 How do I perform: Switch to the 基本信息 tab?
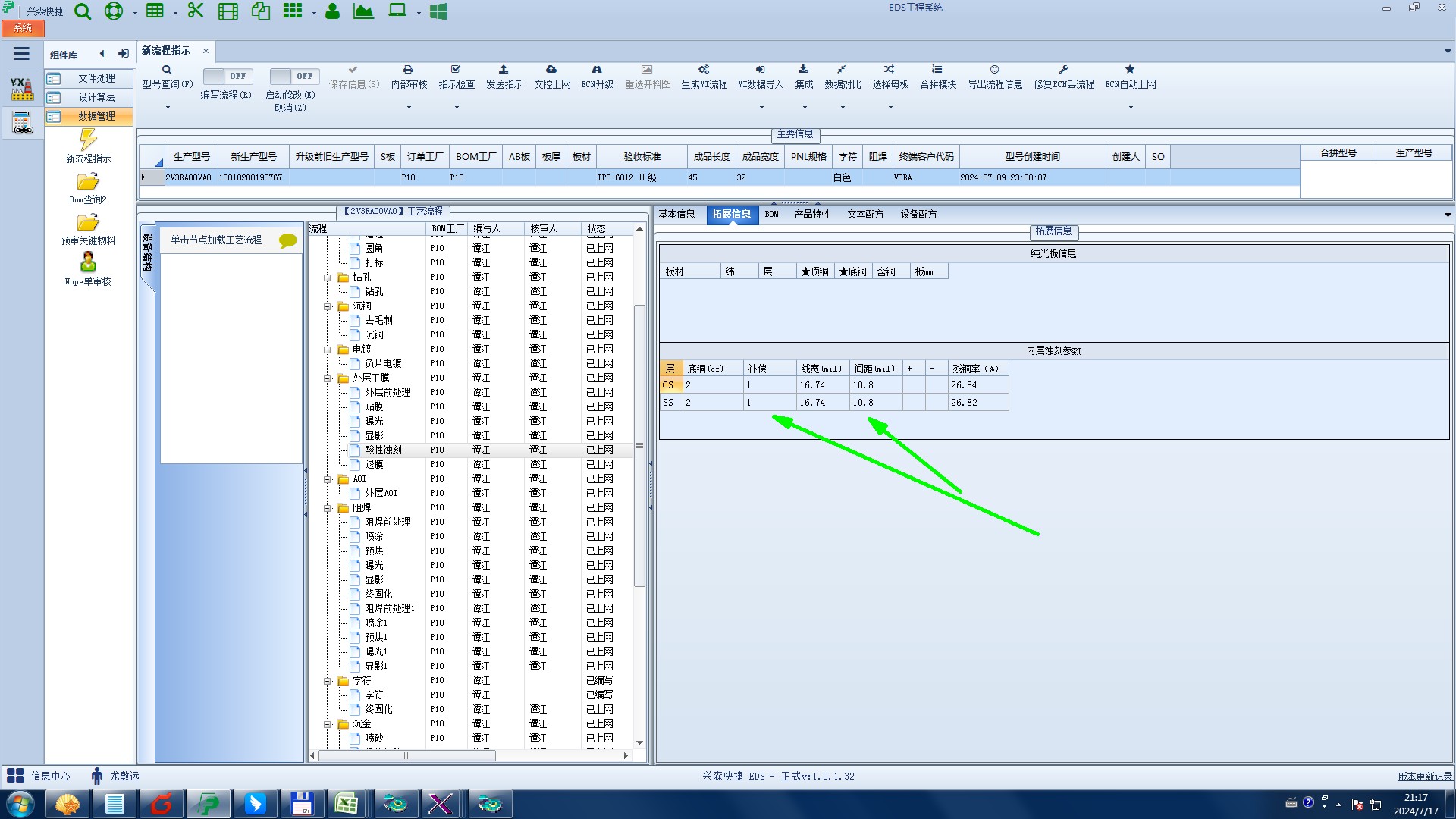pos(676,215)
